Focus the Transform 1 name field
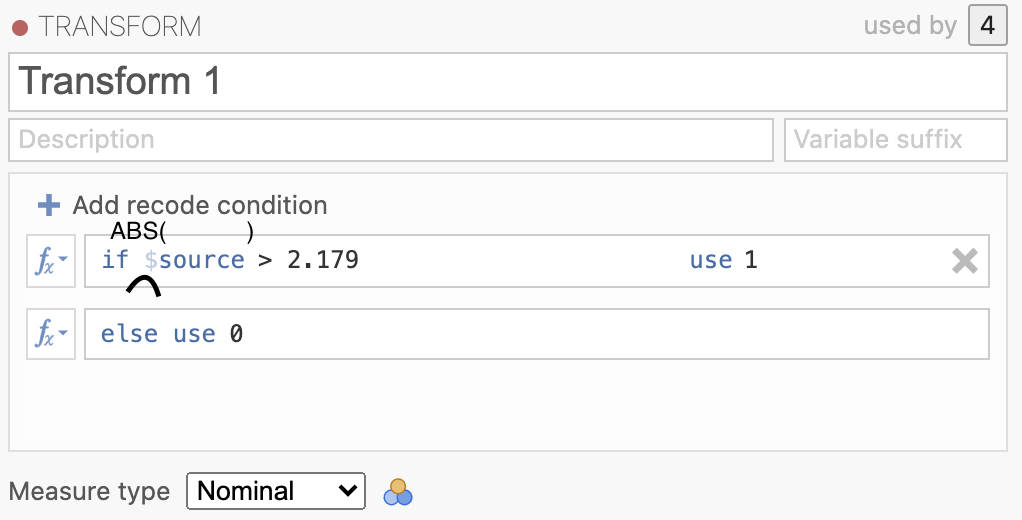Viewport: 1022px width, 520px height. tap(508, 82)
